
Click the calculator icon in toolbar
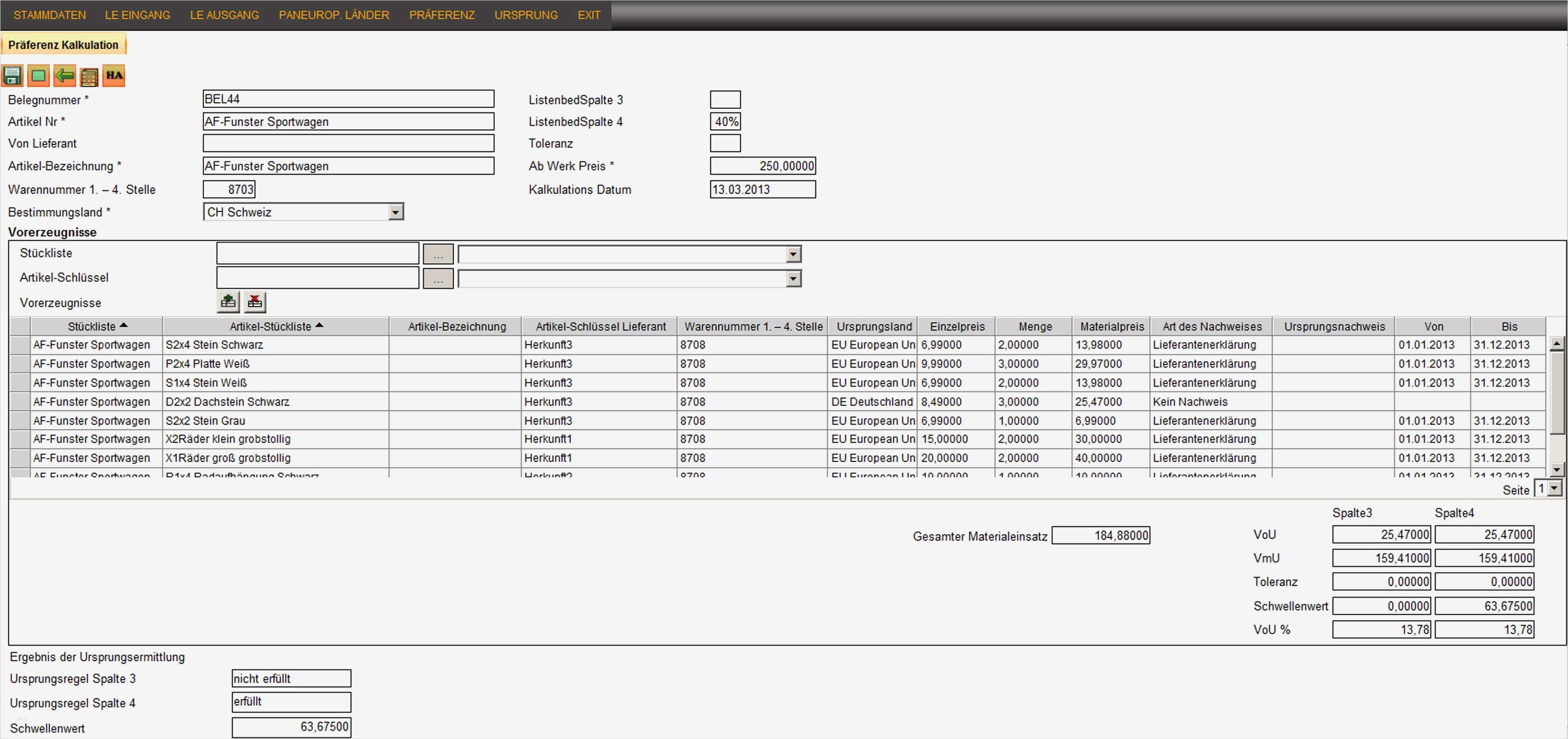click(89, 77)
